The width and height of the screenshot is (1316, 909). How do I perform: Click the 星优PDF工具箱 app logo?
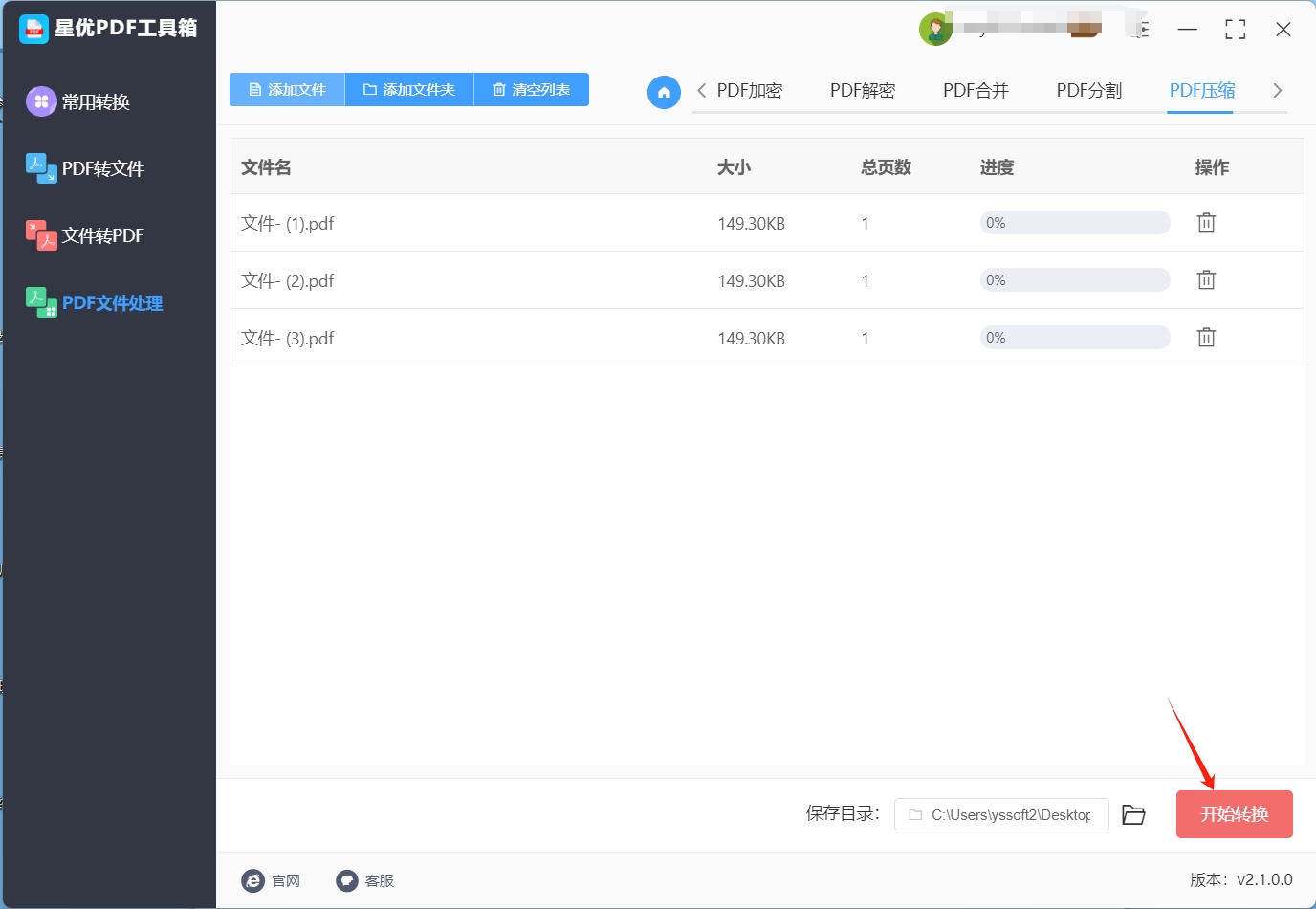[x=33, y=29]
